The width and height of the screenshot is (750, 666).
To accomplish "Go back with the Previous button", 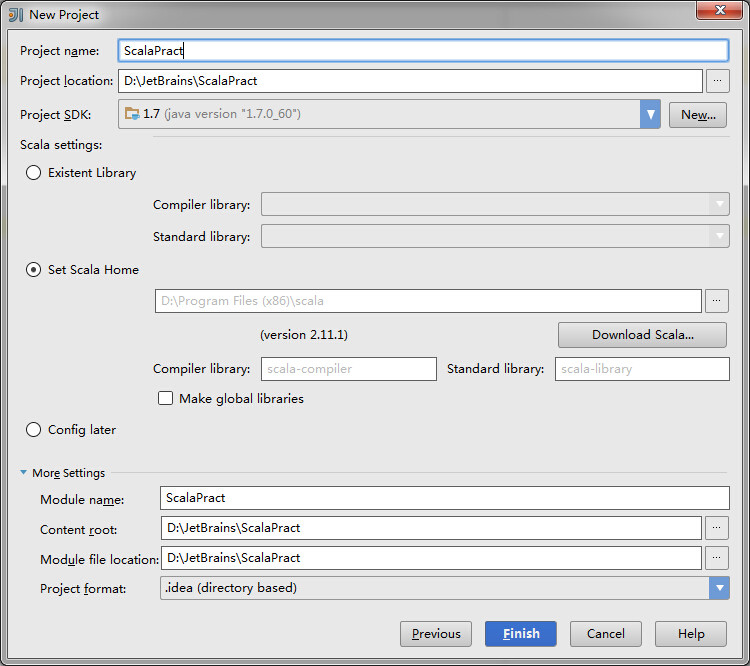I will (436, 634).
